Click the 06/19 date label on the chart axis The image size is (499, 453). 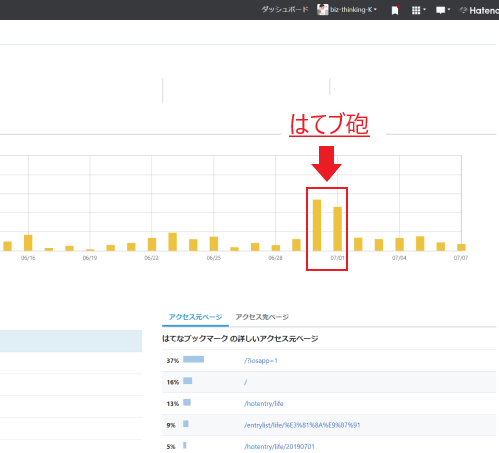click(90, 258)
